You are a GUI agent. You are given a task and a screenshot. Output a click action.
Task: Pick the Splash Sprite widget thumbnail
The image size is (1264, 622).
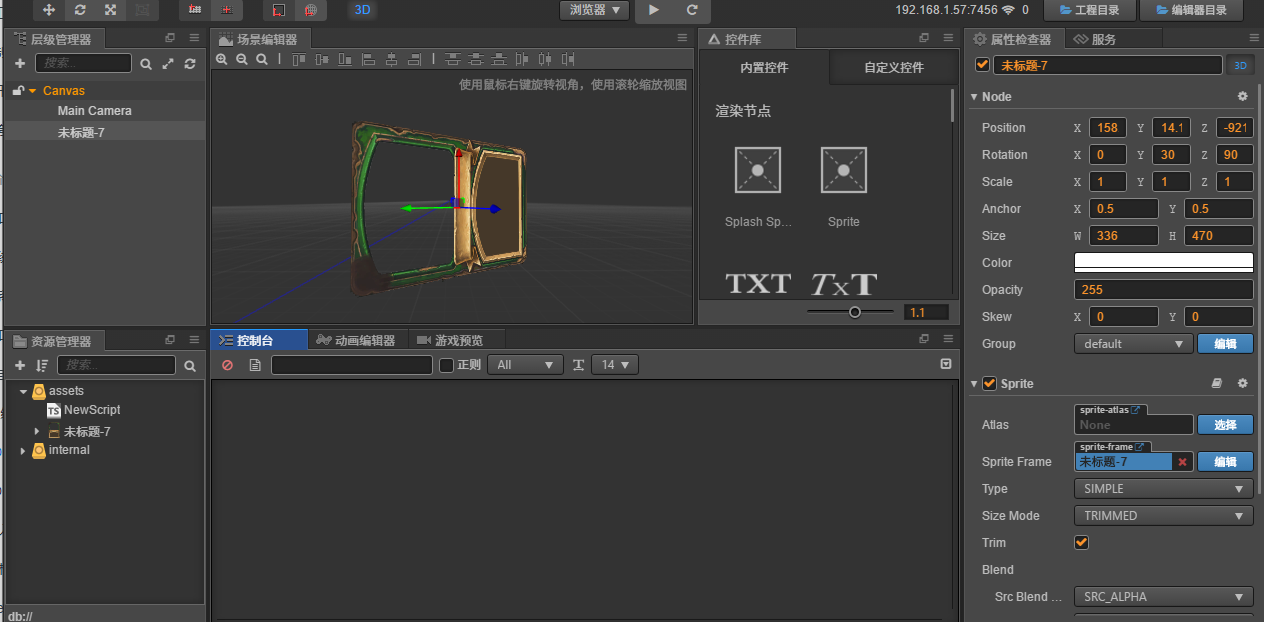(x=757, y=170)
